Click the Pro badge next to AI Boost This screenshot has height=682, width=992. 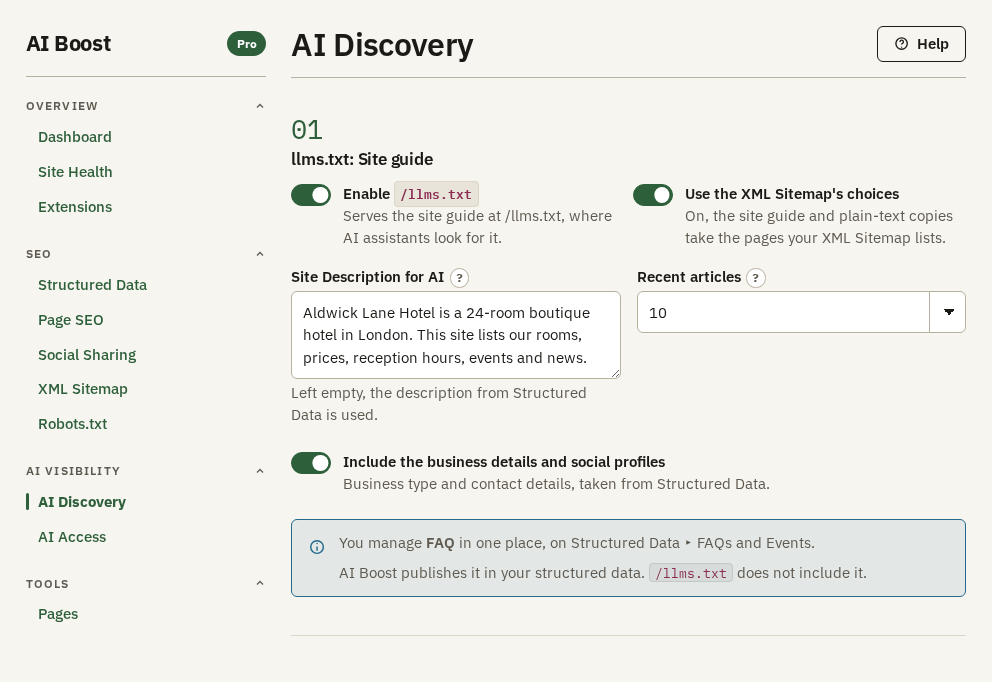(x=246, y=44)
